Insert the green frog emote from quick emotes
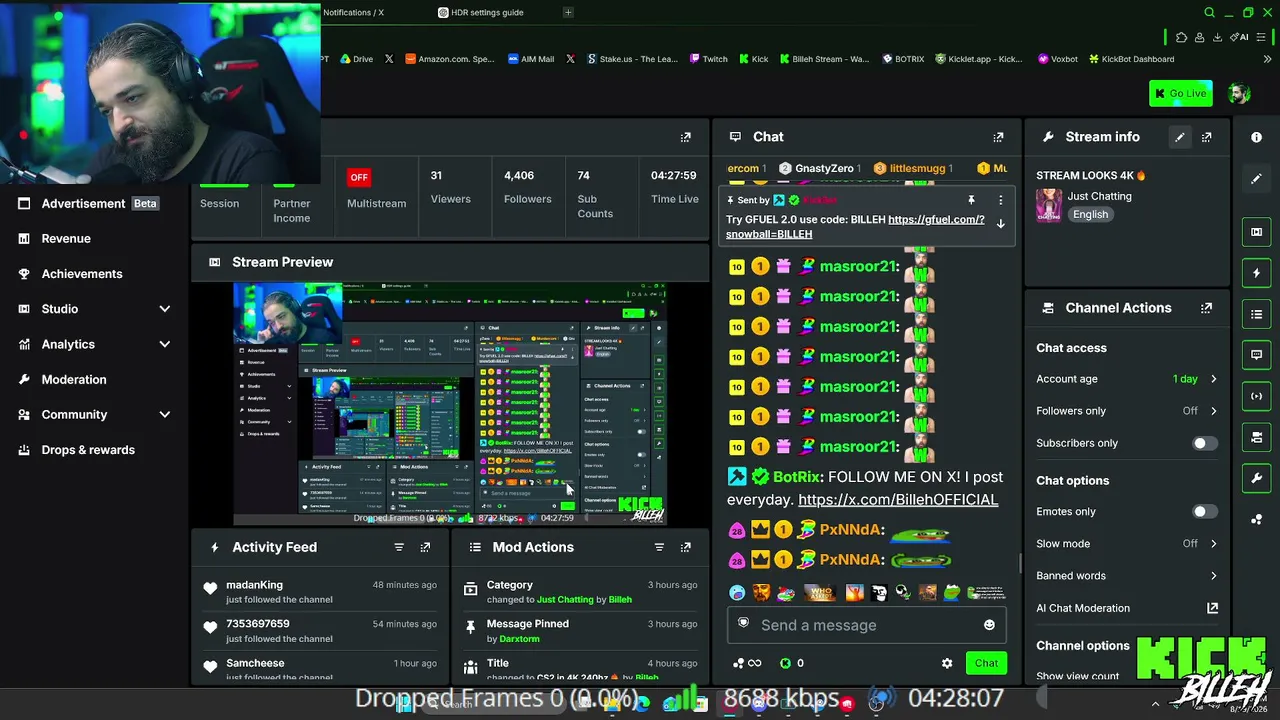1280x720 pixels. click(950, 593)
